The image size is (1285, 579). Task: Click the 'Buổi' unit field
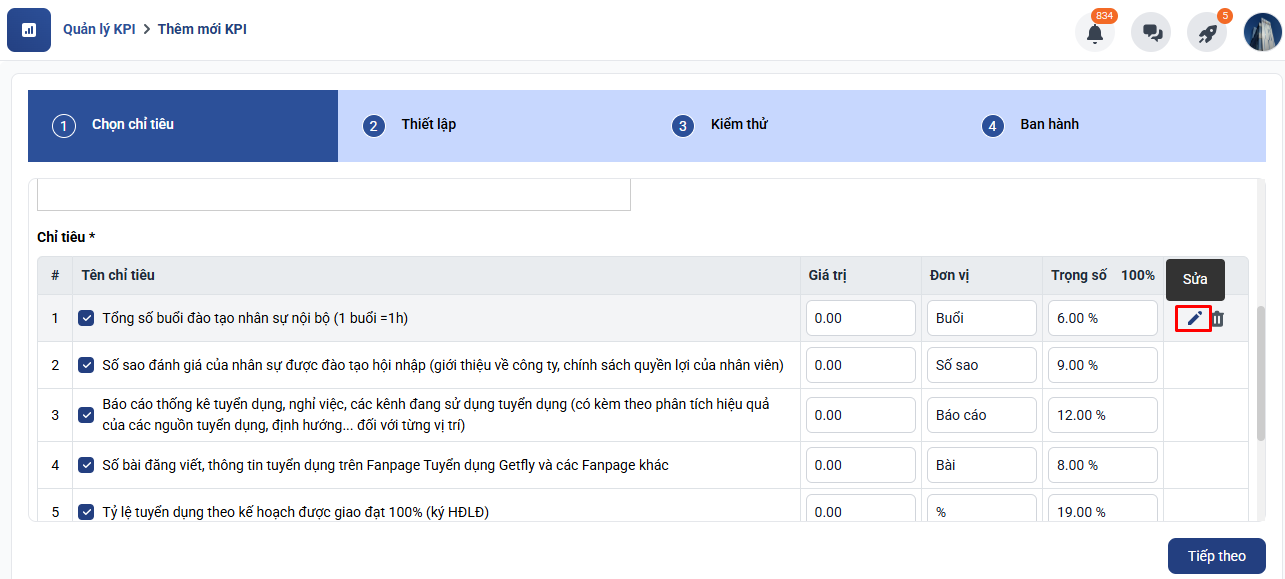(x=981, y=318)
